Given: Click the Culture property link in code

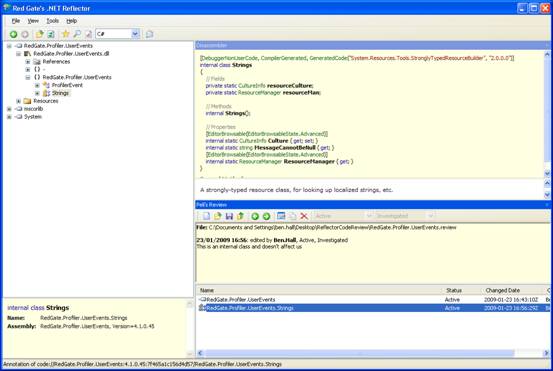Looking at the screenshot, I should (x=278, y=141).
